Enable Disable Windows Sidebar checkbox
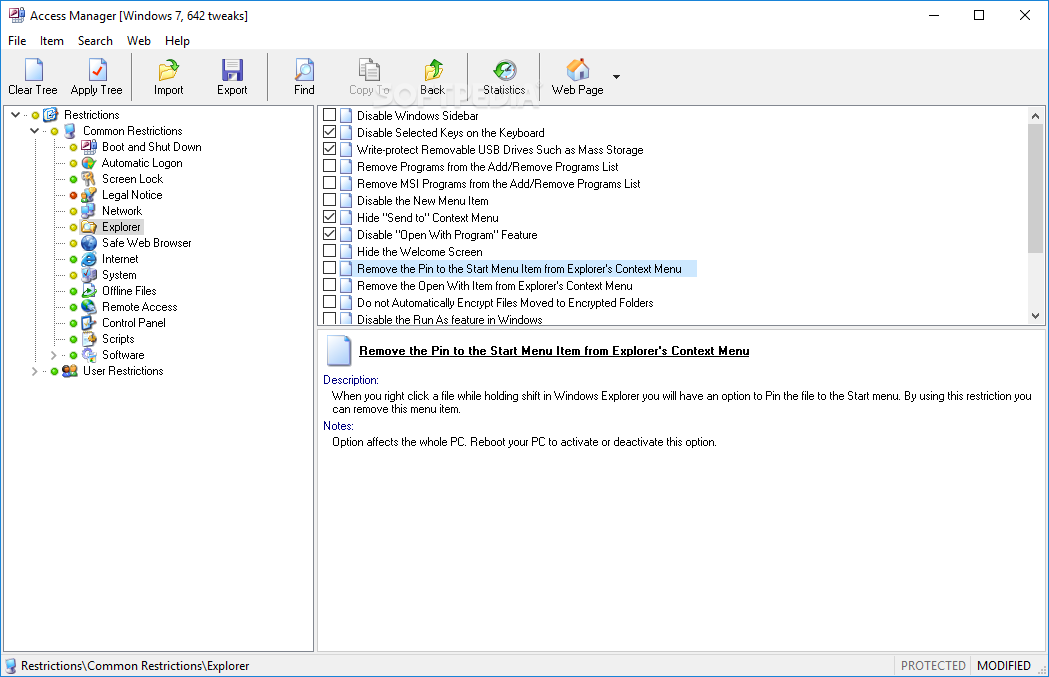 point(329,114)
